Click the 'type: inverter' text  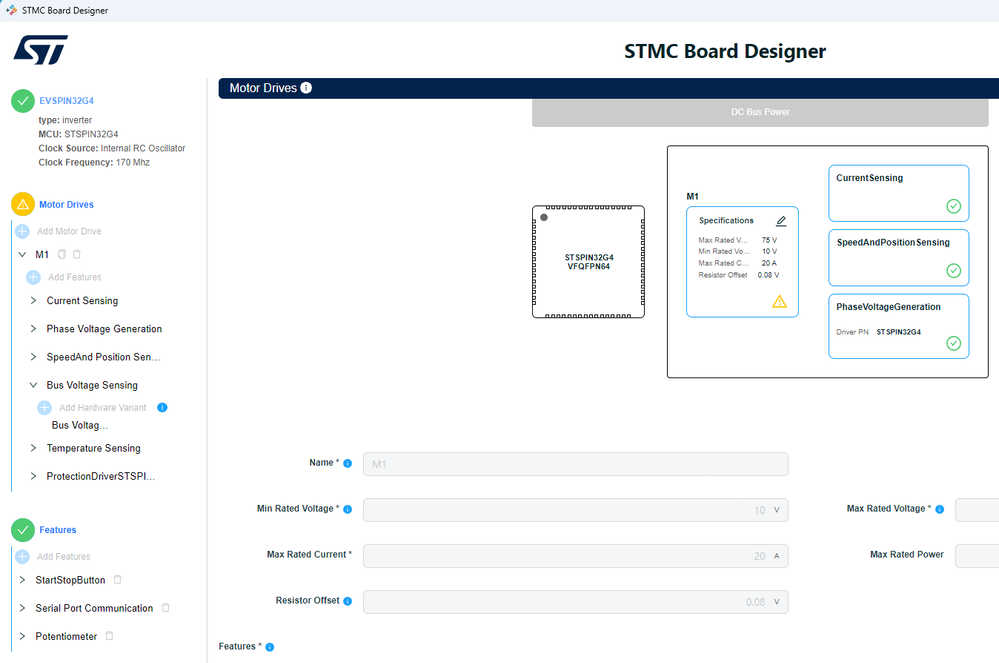[x=65, y=120]
